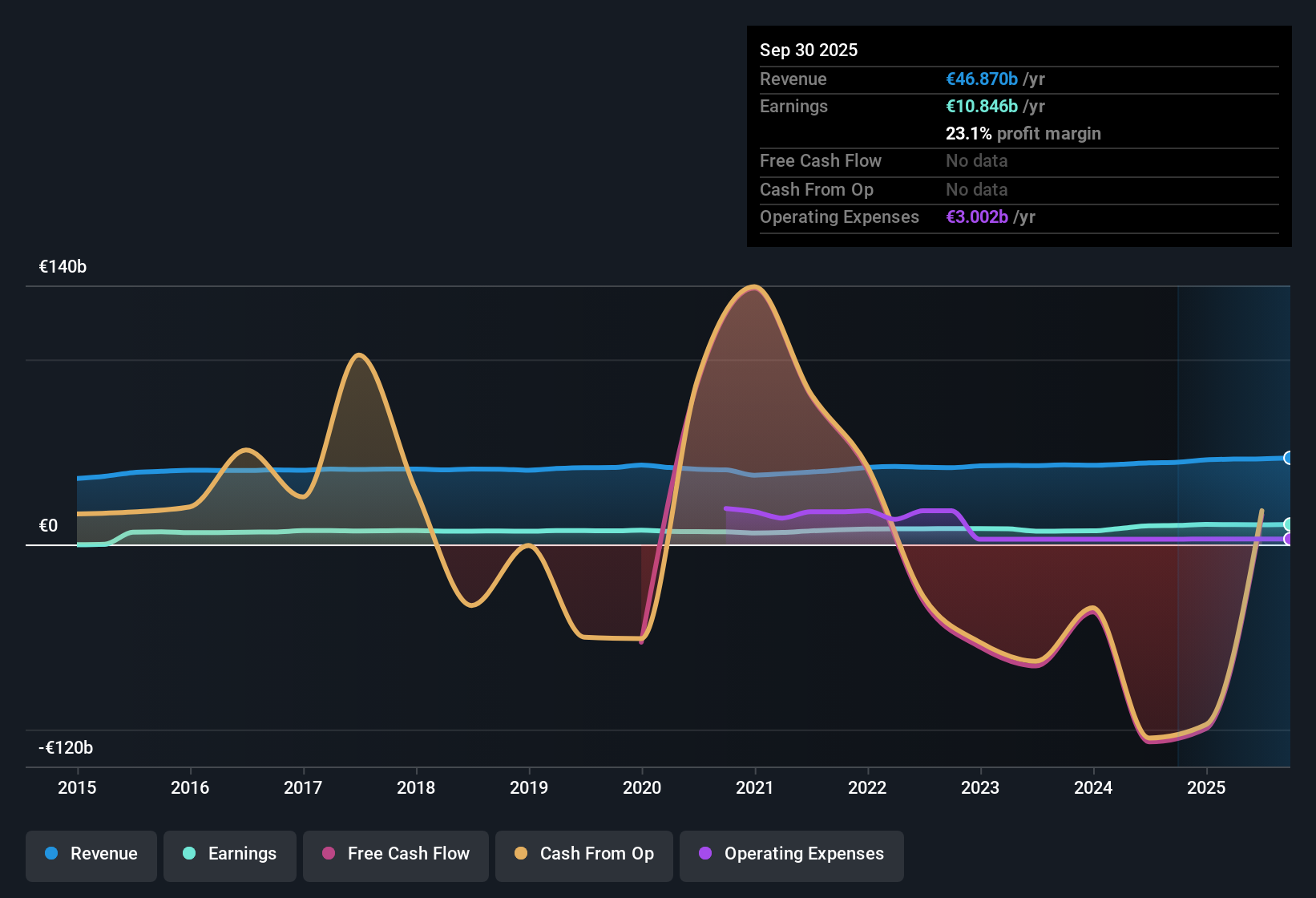
Task: Click the €46.870b revenue value in tooltip
Action: (982, 79)
